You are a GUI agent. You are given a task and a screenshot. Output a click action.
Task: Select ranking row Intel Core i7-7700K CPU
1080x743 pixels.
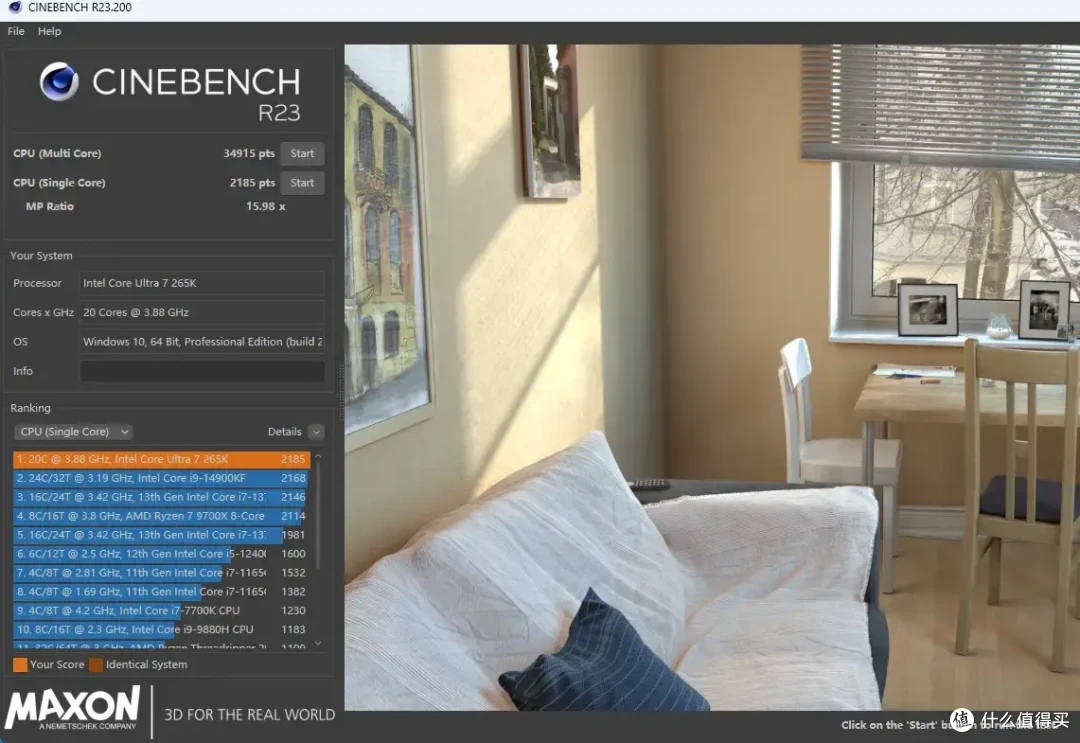[162, 611]
